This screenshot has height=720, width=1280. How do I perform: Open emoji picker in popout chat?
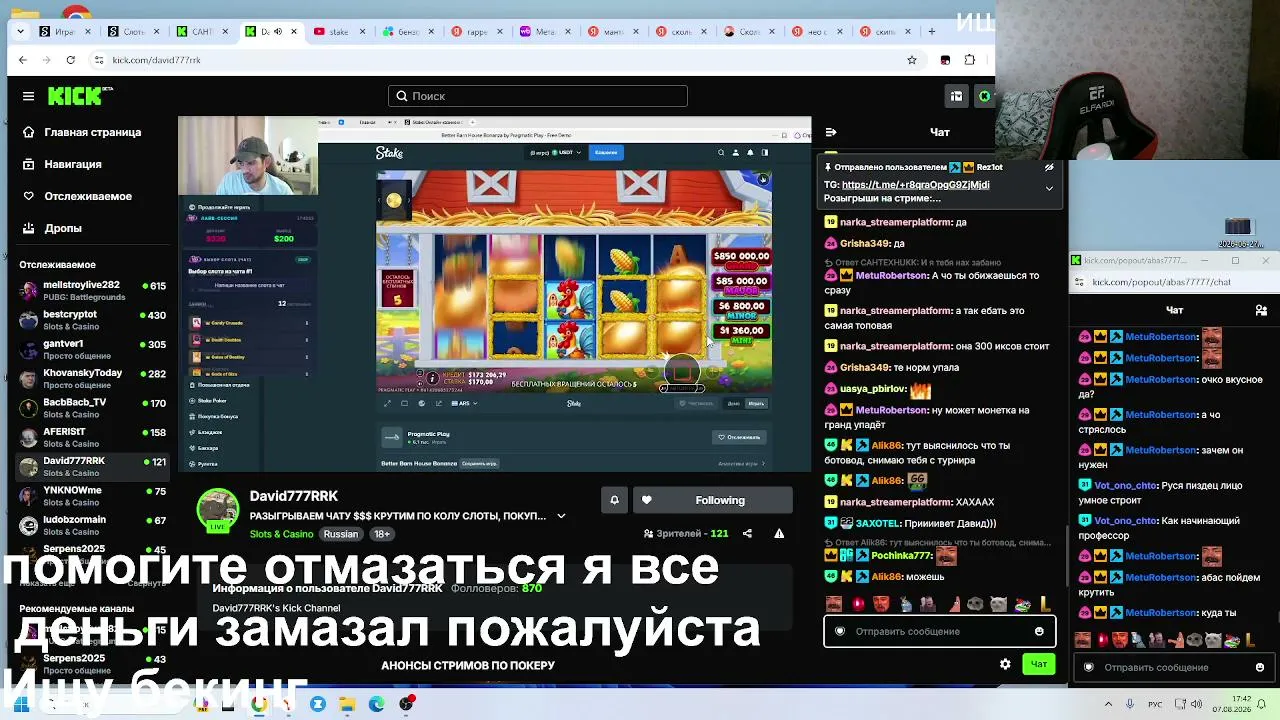1260,667
